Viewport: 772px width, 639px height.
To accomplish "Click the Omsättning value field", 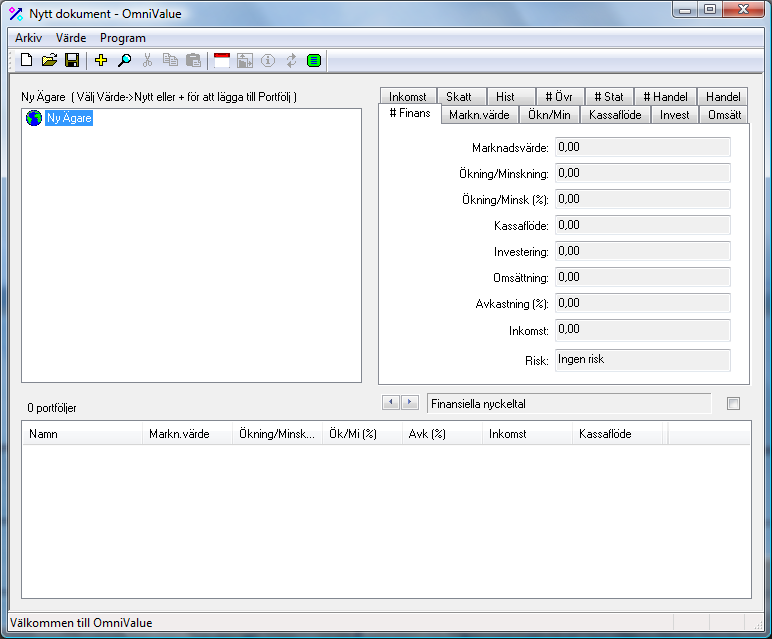I will [x=643, y=278].
